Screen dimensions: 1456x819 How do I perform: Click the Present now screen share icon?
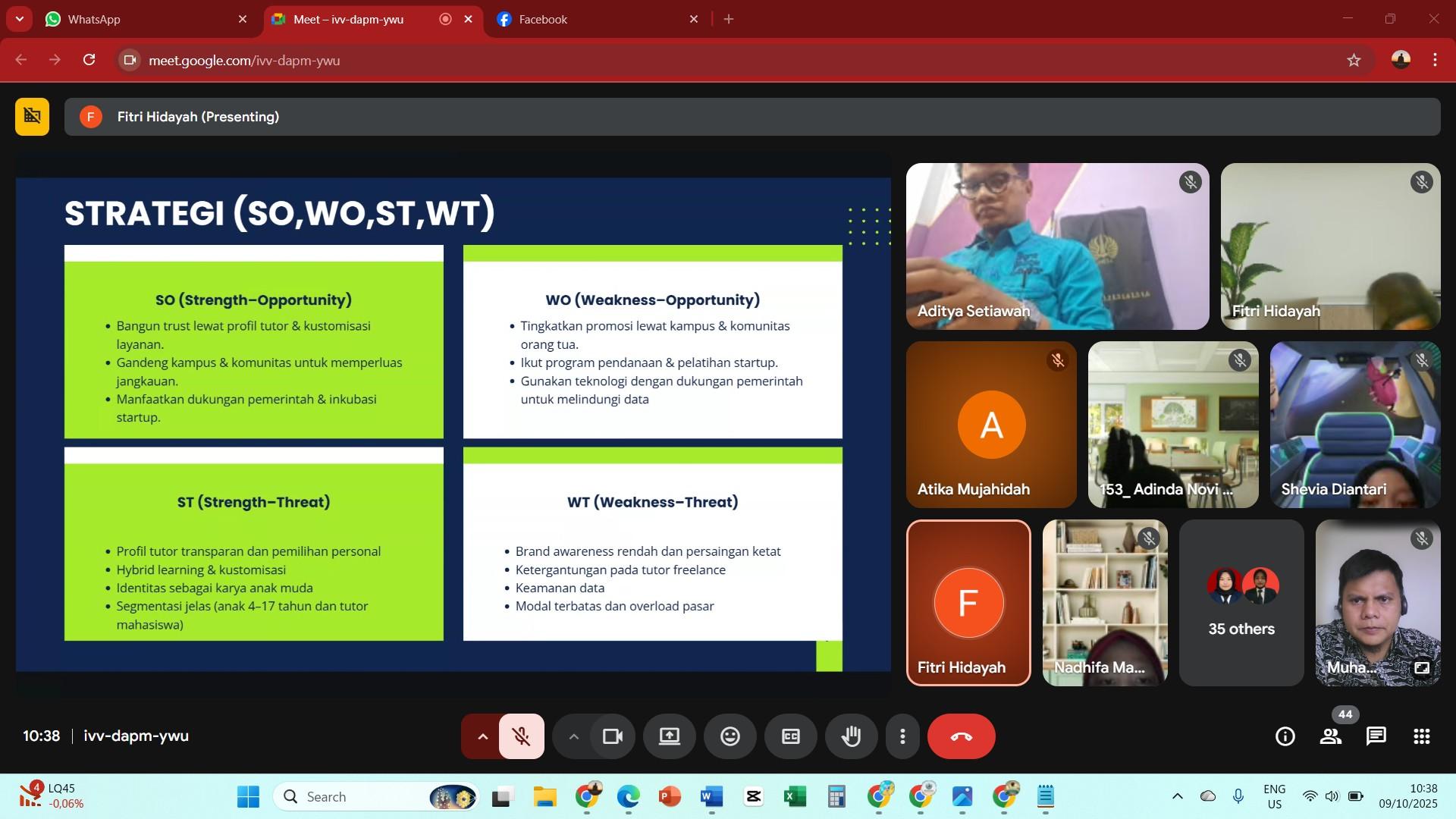pos(669,736)
